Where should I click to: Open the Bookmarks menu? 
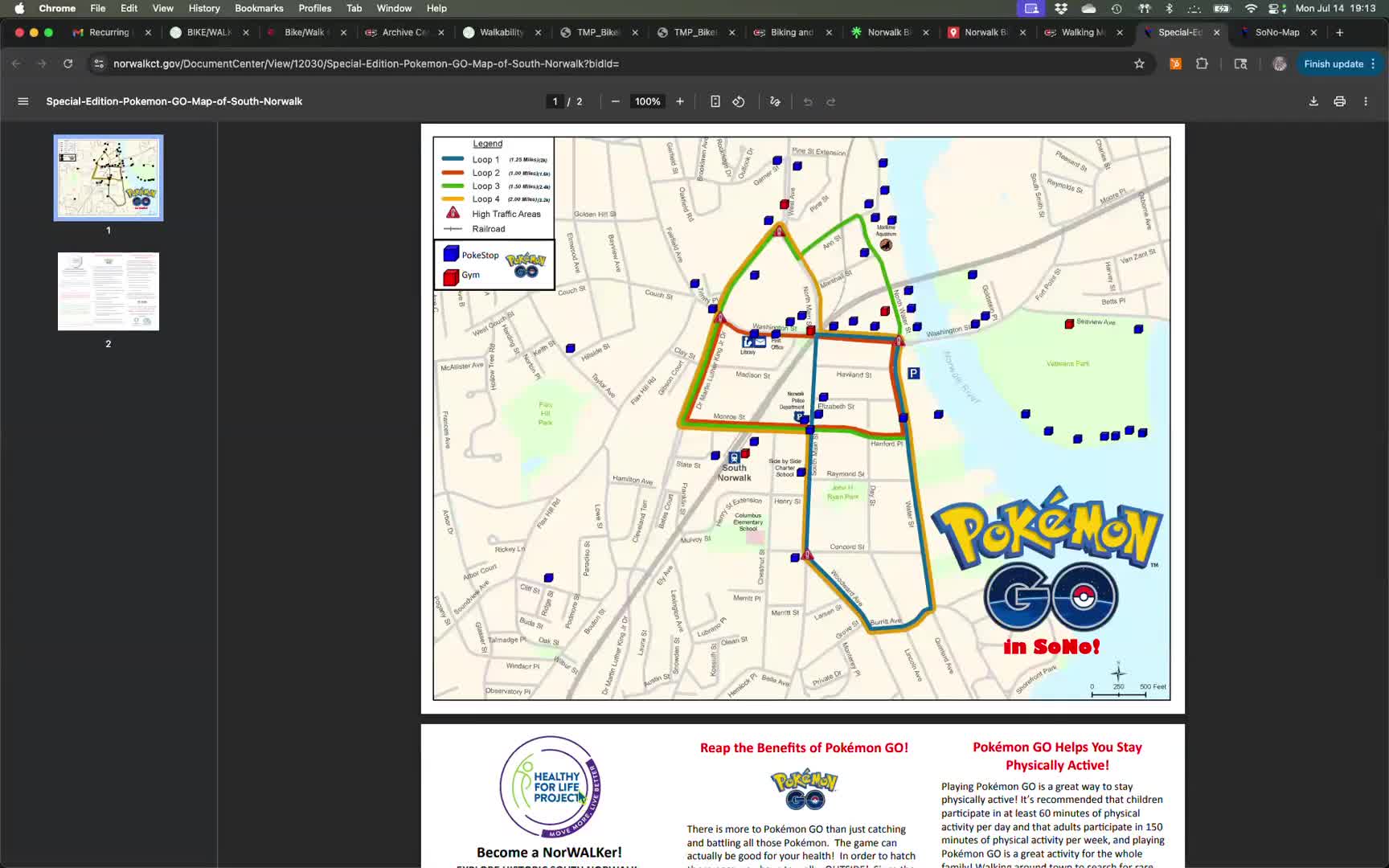(x=259, y=8)
